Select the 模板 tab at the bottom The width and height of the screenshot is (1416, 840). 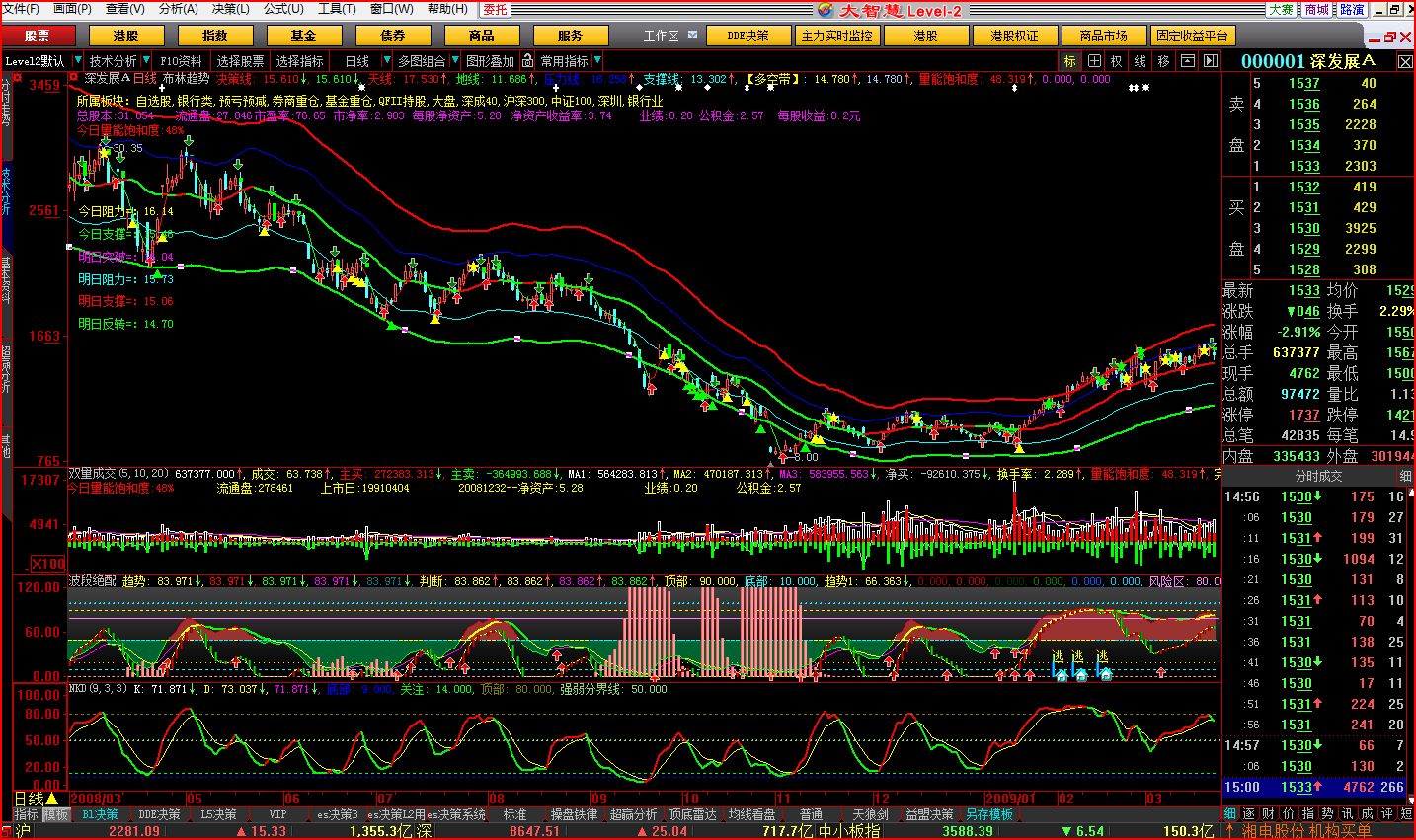(56, 814)
